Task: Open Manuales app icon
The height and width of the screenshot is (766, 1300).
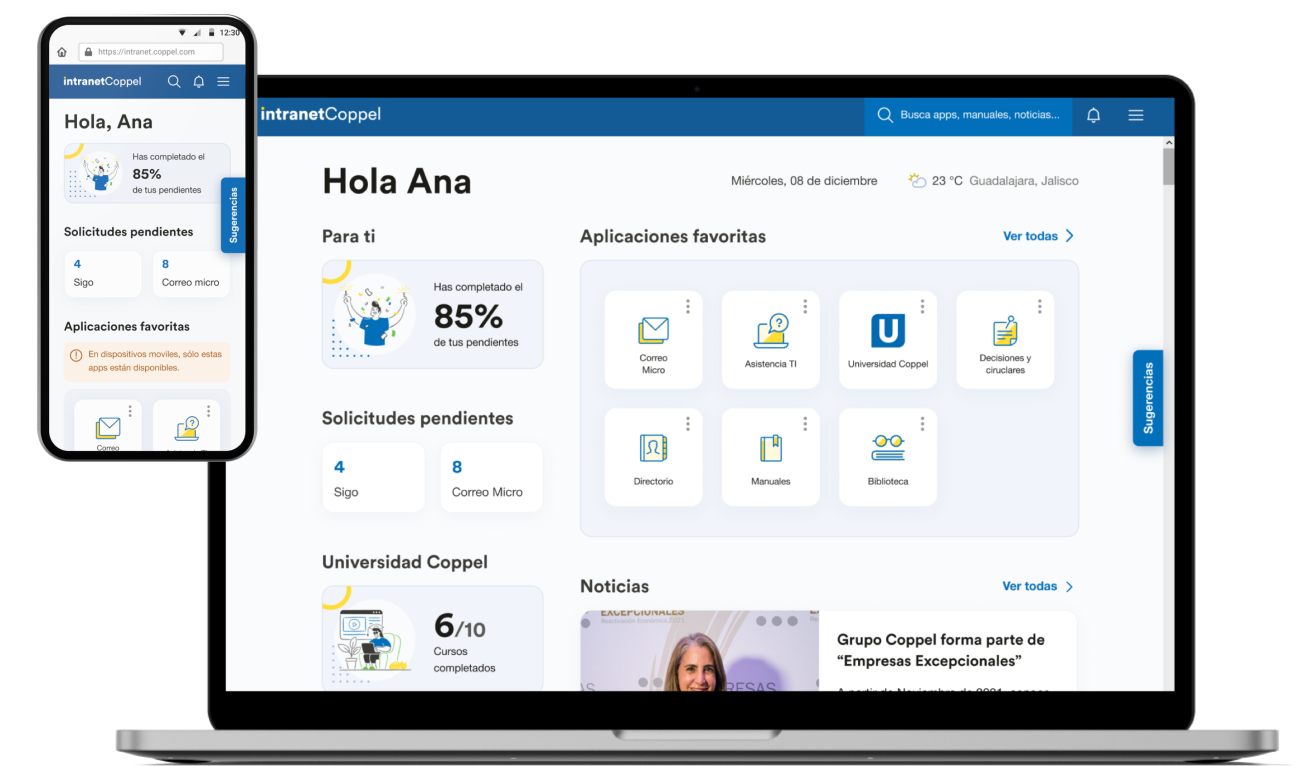Action: [x=770, y=448]
